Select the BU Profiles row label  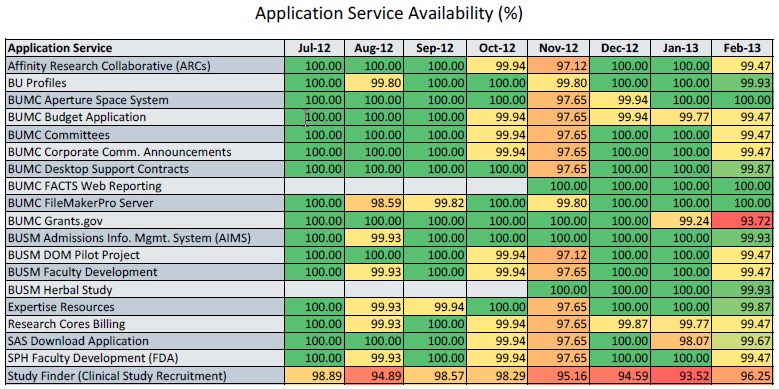(145, 82)
